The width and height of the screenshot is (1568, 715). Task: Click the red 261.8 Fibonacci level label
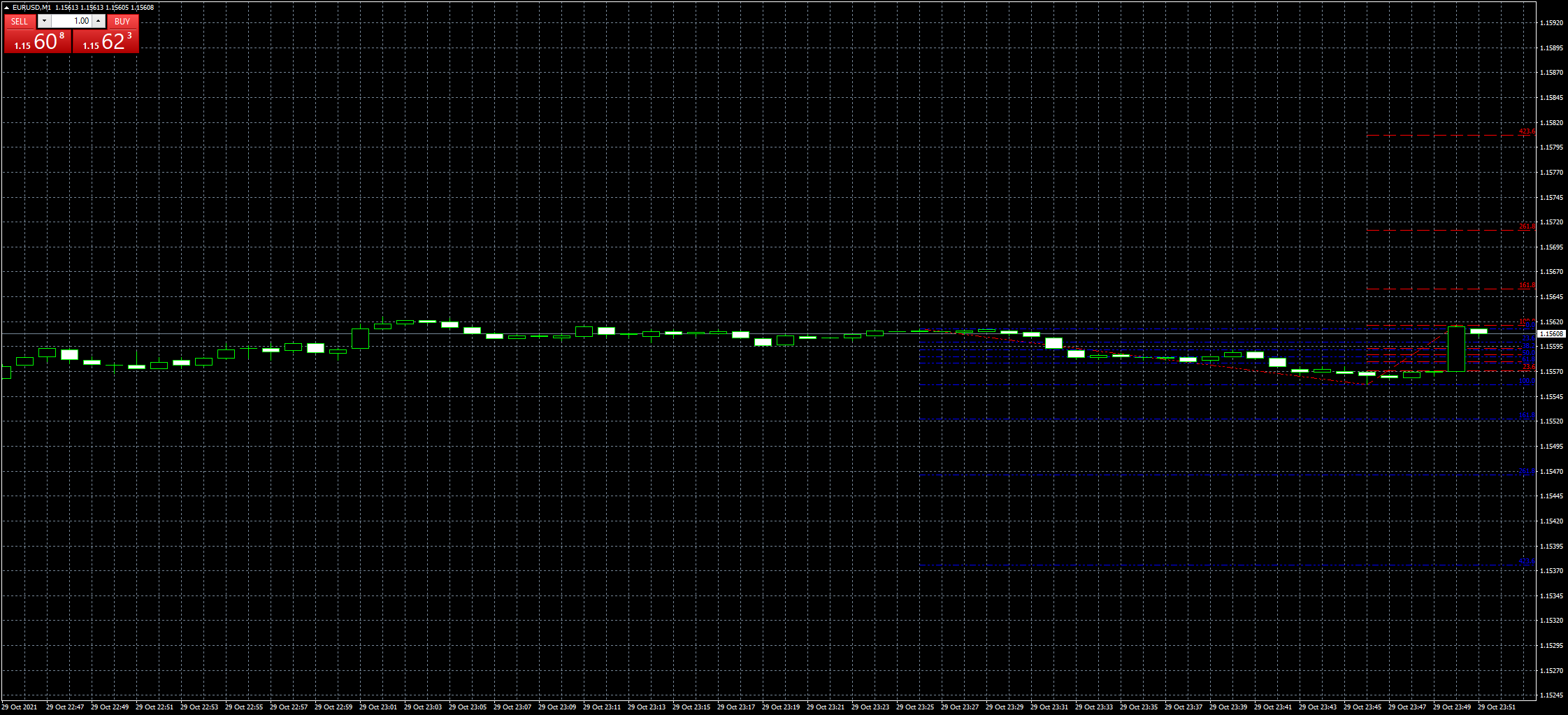pos(1527,226)
